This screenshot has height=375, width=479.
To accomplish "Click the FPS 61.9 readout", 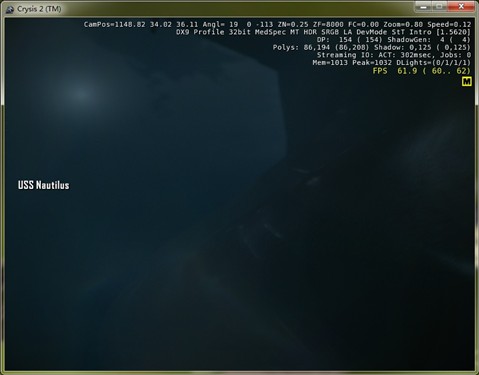I will pos(421,71).
